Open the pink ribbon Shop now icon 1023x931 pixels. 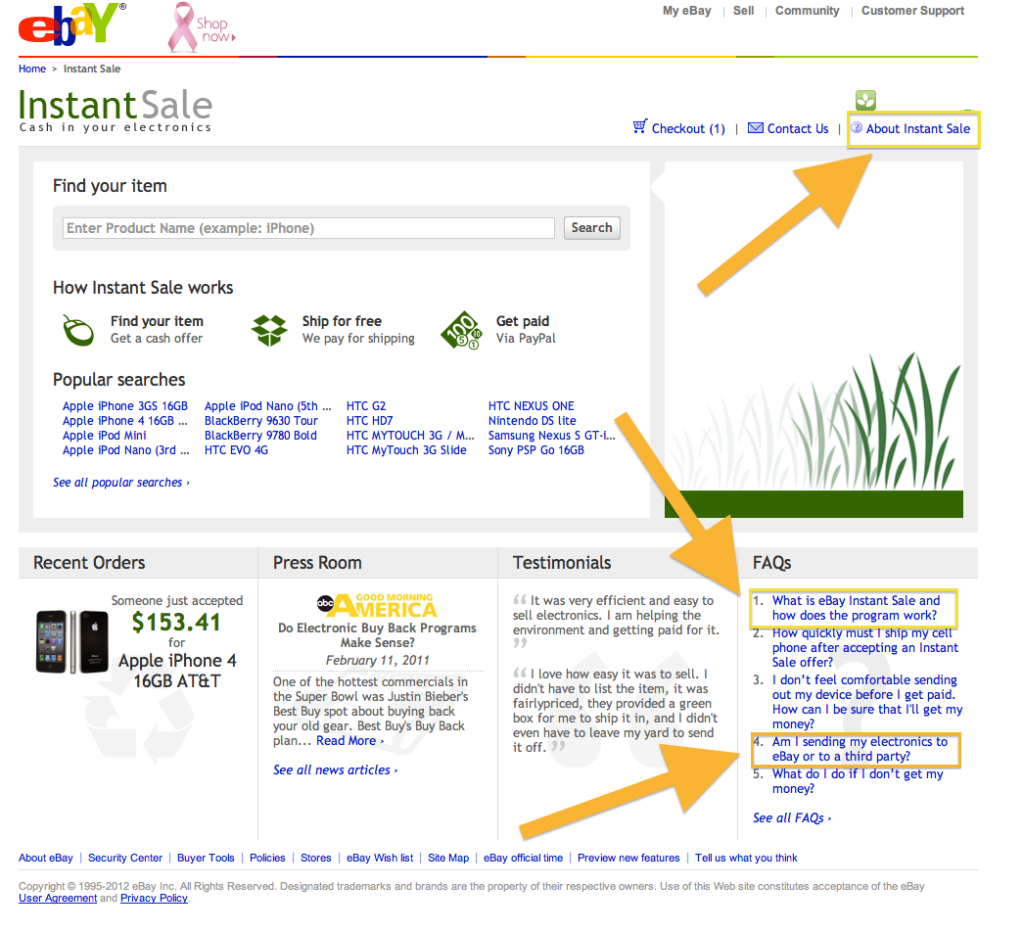point(200,27)
